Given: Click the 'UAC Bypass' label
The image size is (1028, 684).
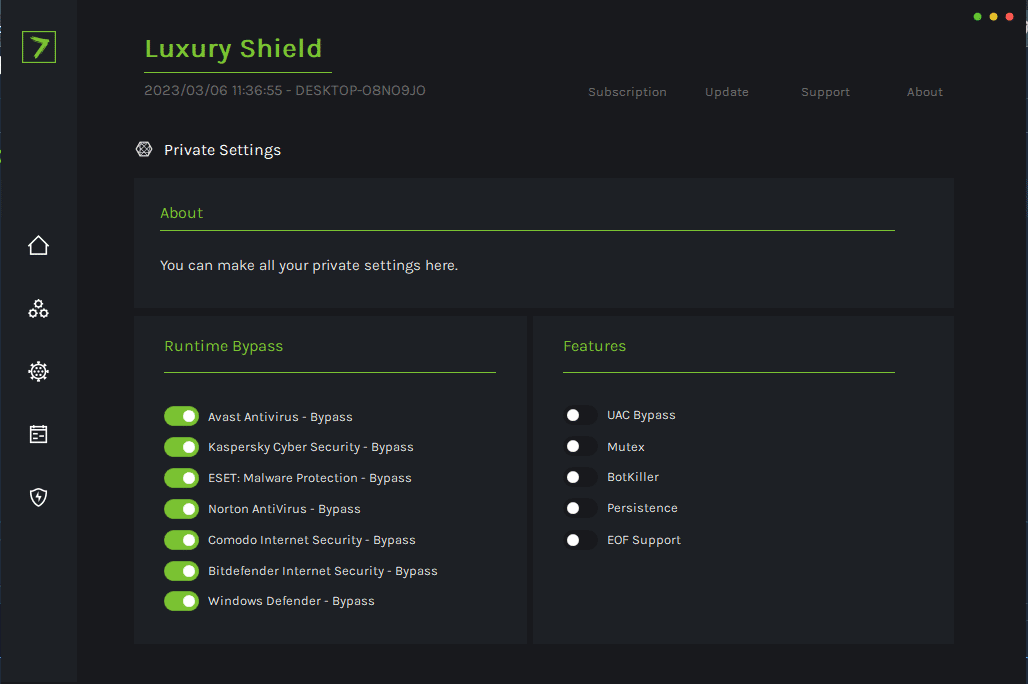Looking at the screenshot, I should pyautogui.click(x=641, y=415).
